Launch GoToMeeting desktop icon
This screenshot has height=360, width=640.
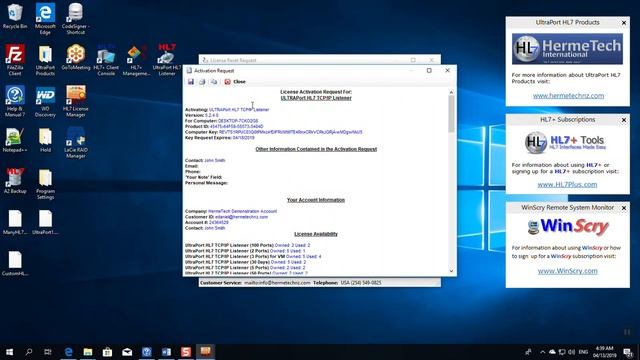pos(76,57)
